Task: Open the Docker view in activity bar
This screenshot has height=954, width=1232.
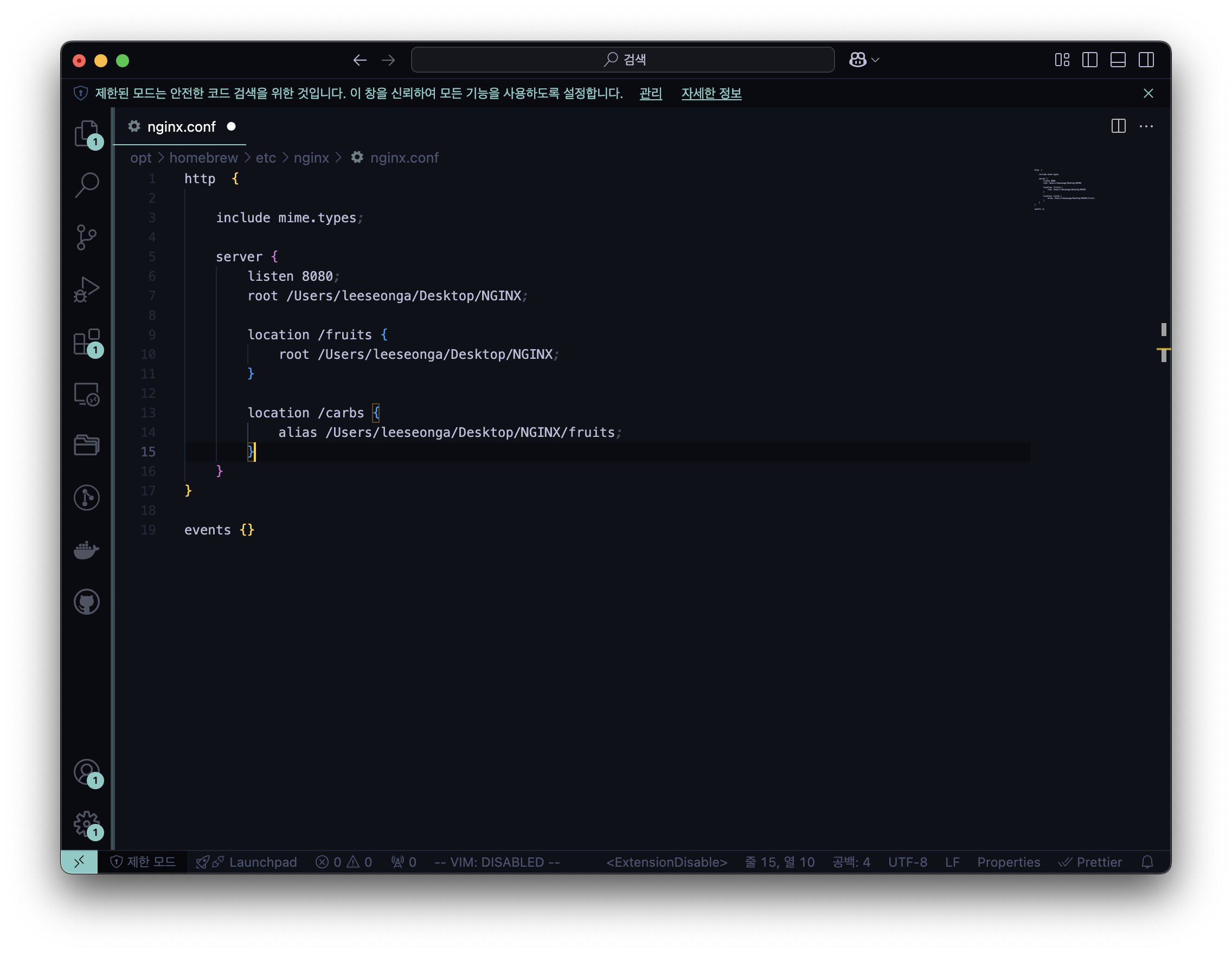Action: [x=86, y=550]
